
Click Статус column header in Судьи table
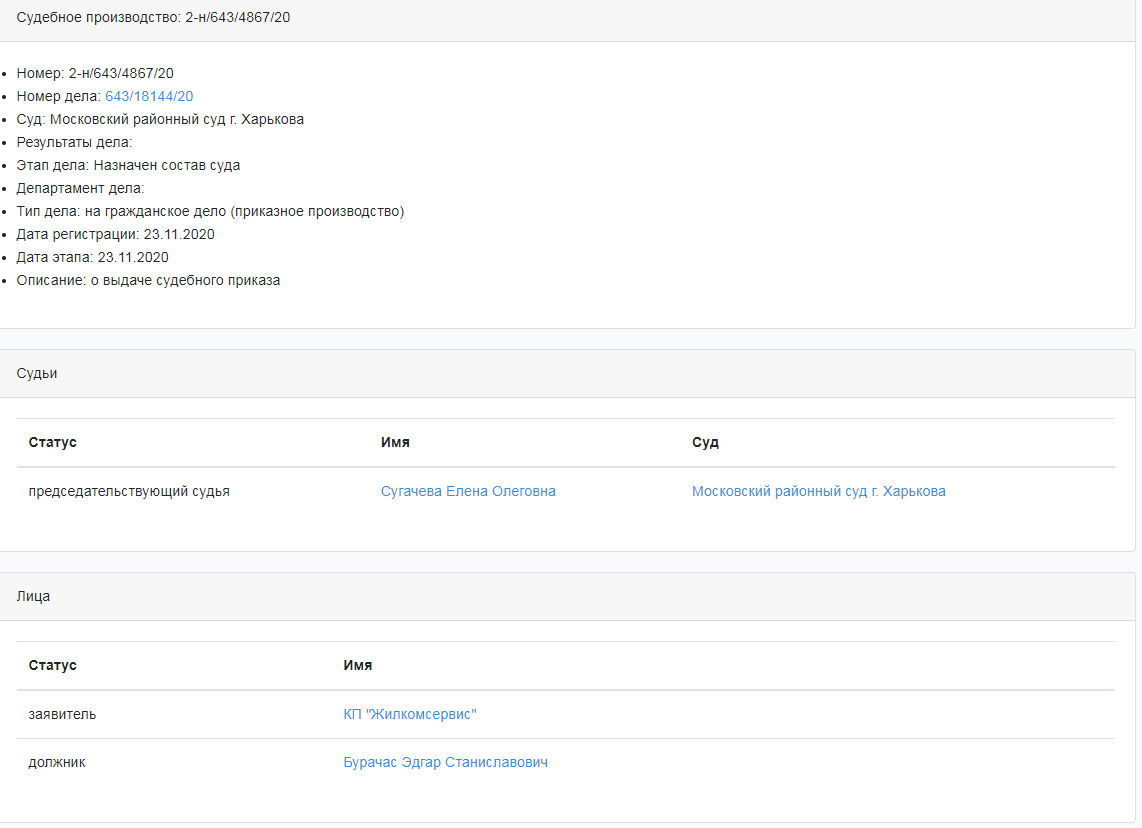pyautogui.click(x=53, y=442)
